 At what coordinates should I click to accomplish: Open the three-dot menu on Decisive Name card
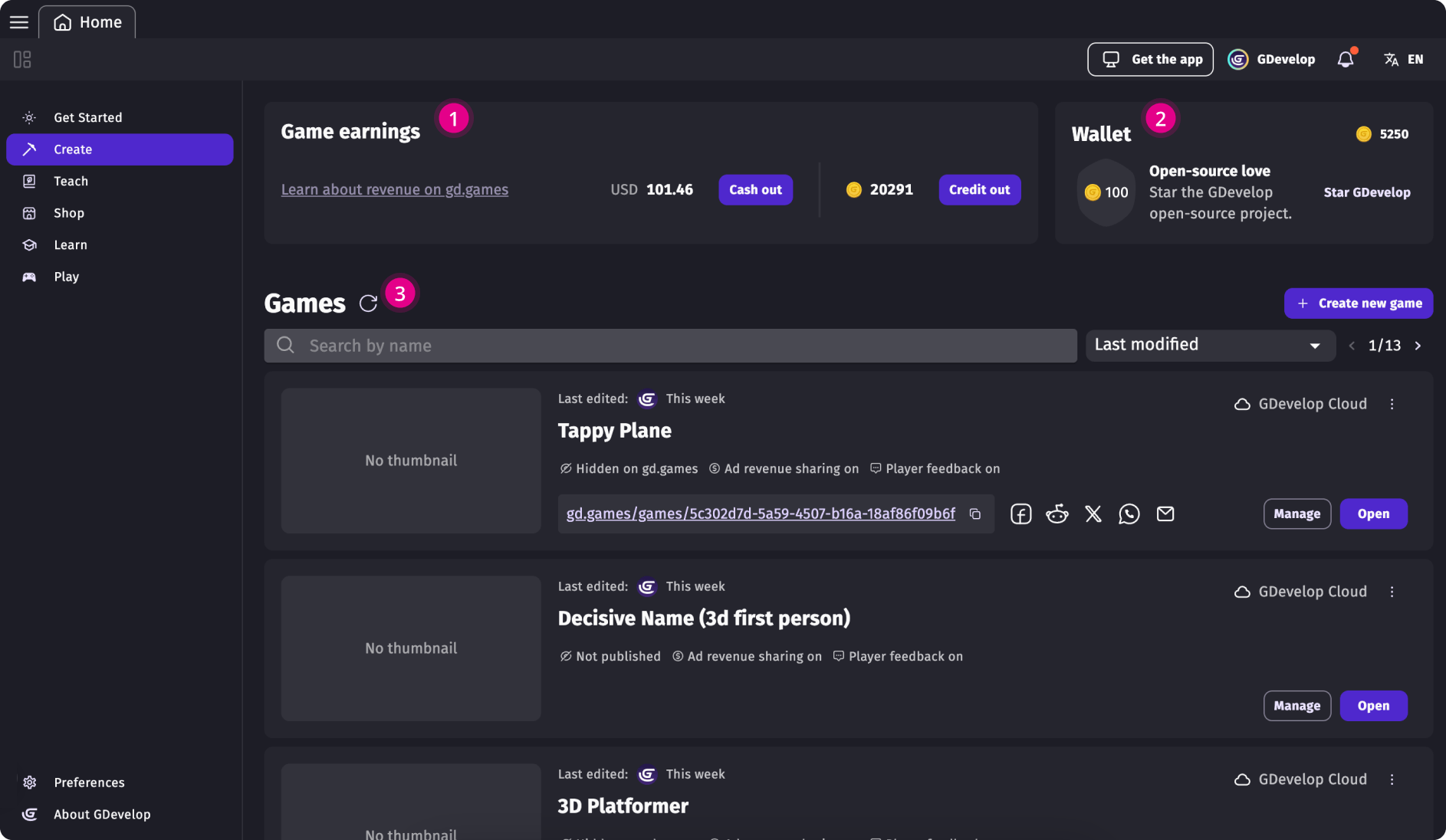(1392, 591)
